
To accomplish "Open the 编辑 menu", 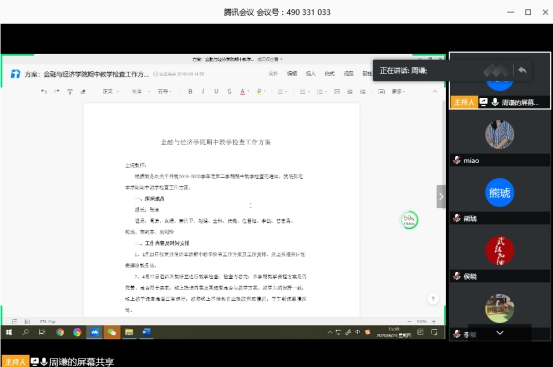I will [x=292, y=73].
